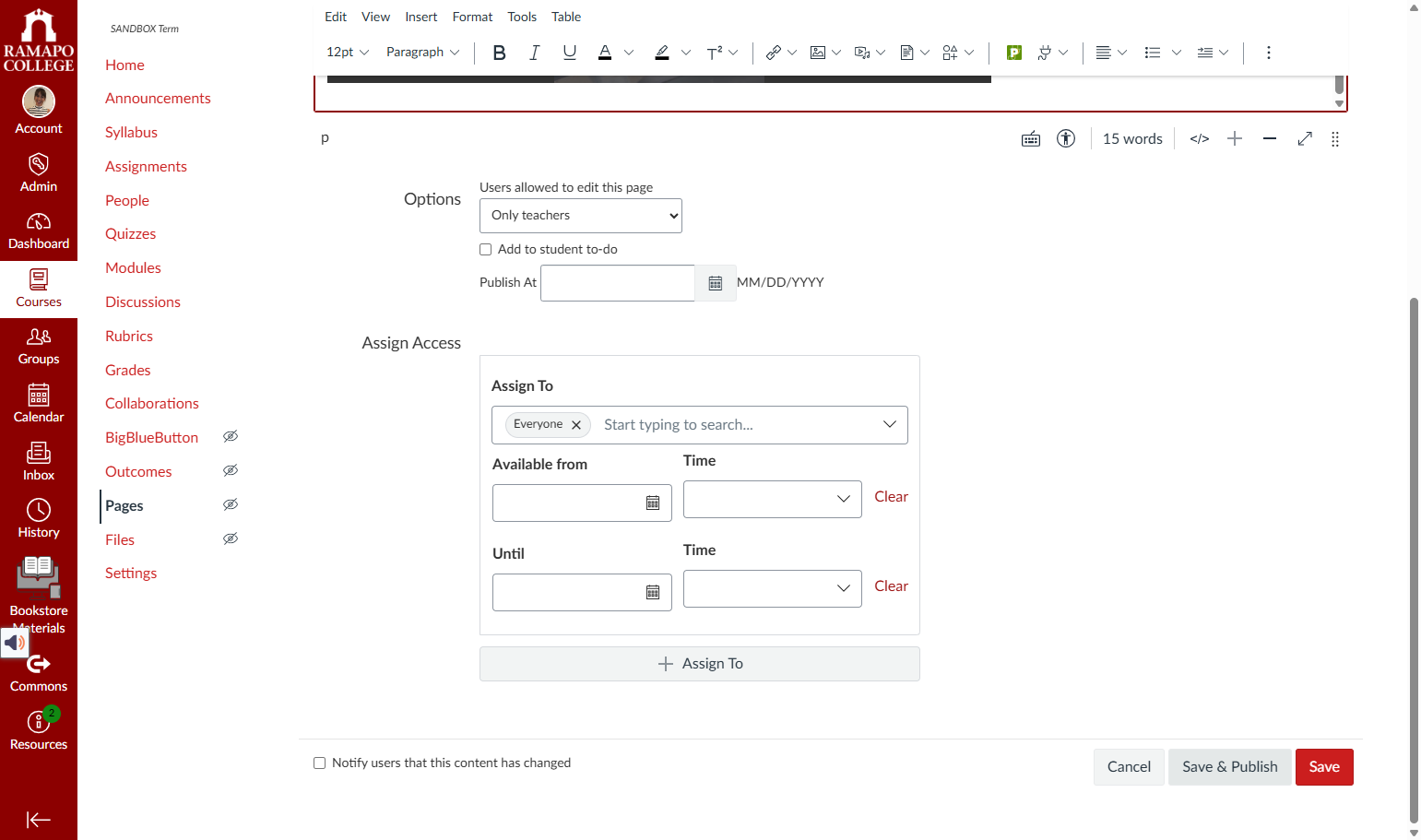1421x840 pixels.
Task: Open the superscript tool
Action: [x=715, y=53]
